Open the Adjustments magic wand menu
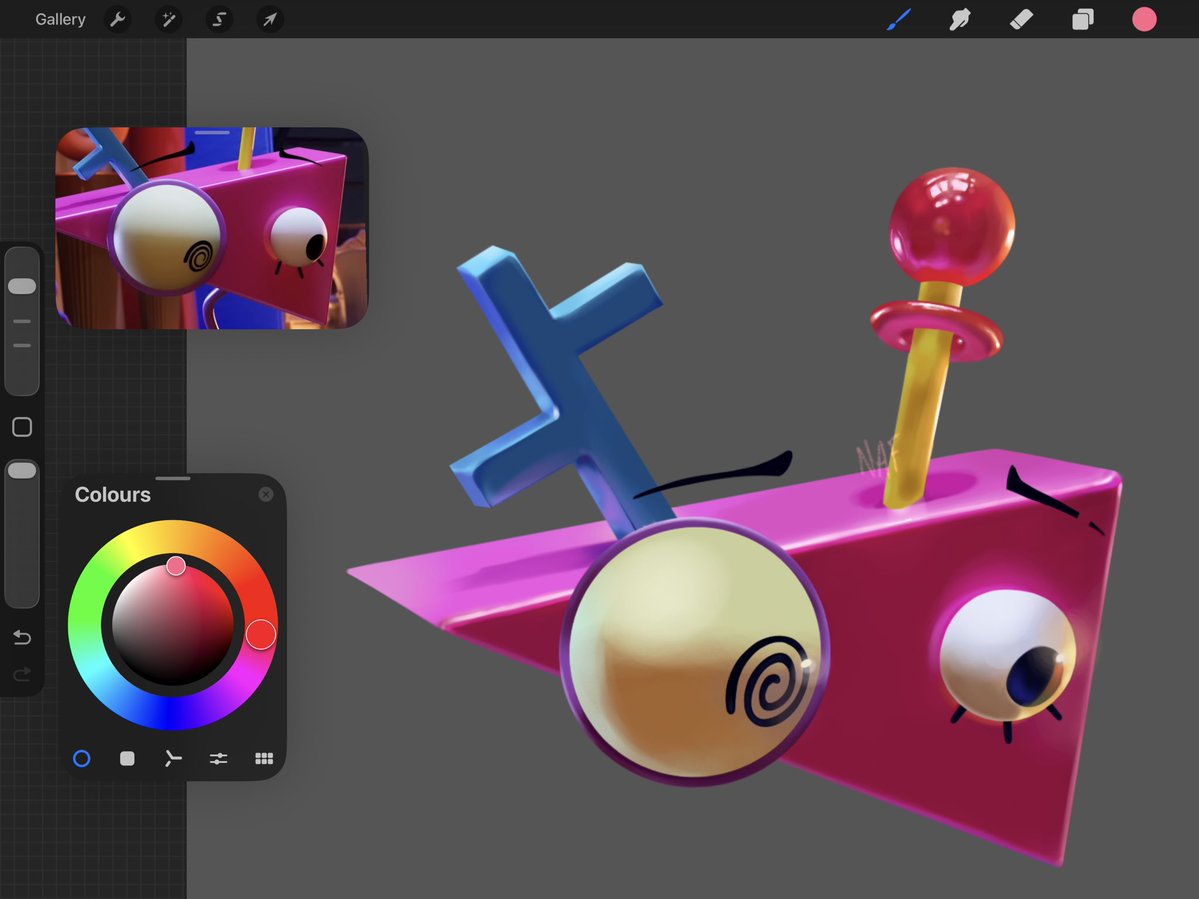This screenshot has height=899, width=1199. pyautogui.click(x=168, y=19)
